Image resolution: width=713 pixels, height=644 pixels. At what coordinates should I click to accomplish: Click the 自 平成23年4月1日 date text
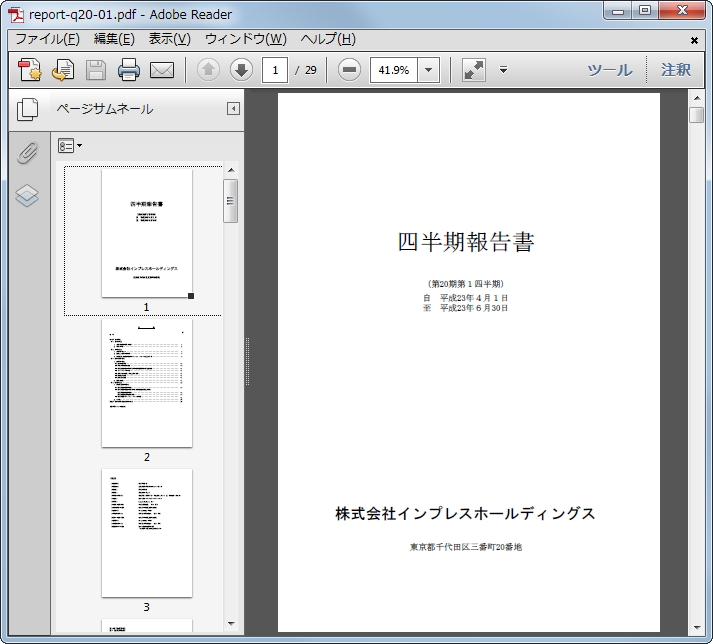tap(466, 298)
